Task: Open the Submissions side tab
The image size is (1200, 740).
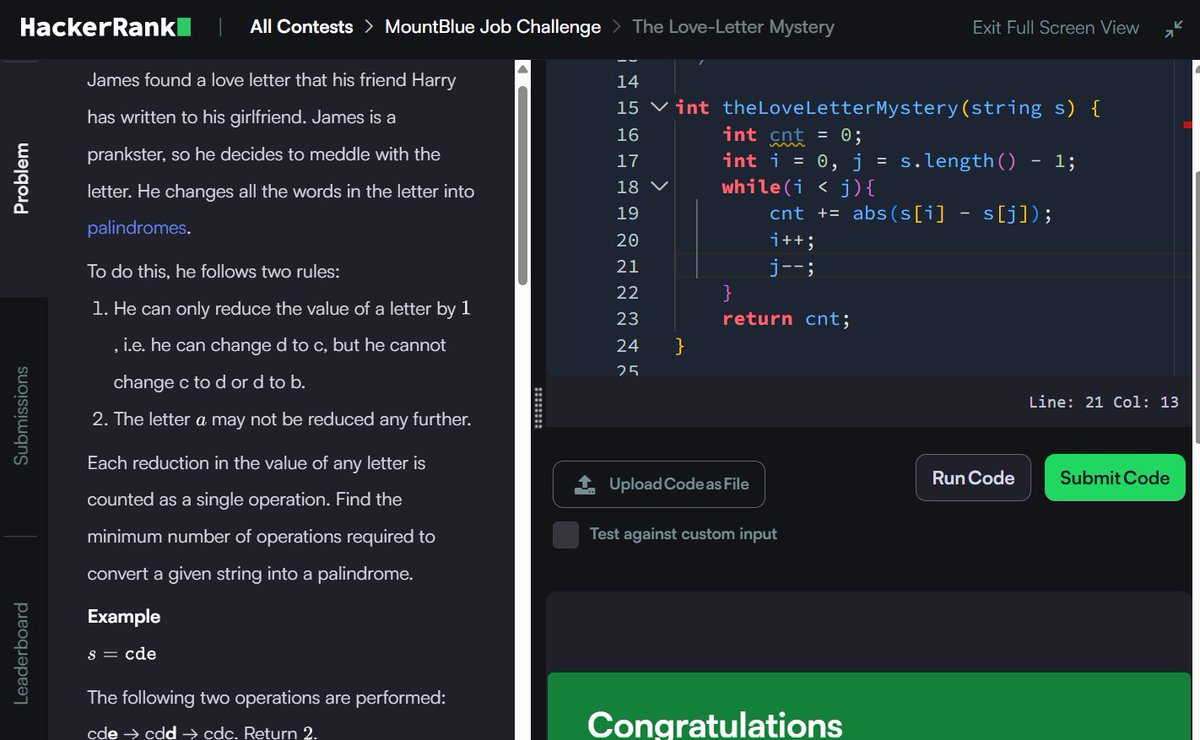Action: [x=21, y=415]
